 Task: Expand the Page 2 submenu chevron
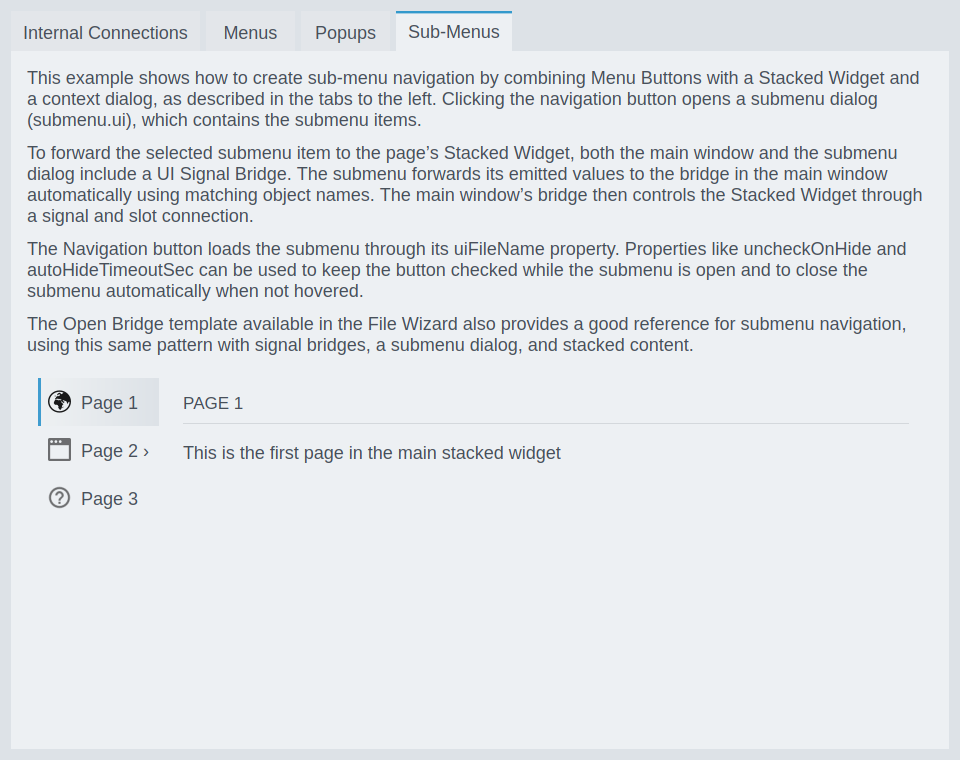pyautogui.click(x=146, y=451)
